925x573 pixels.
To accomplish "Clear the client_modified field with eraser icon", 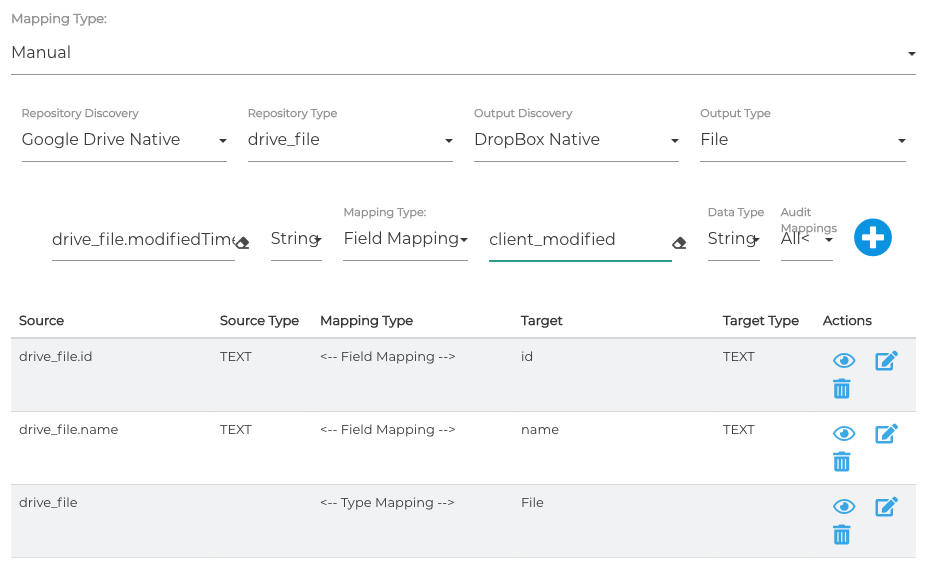I will [679, 242].
